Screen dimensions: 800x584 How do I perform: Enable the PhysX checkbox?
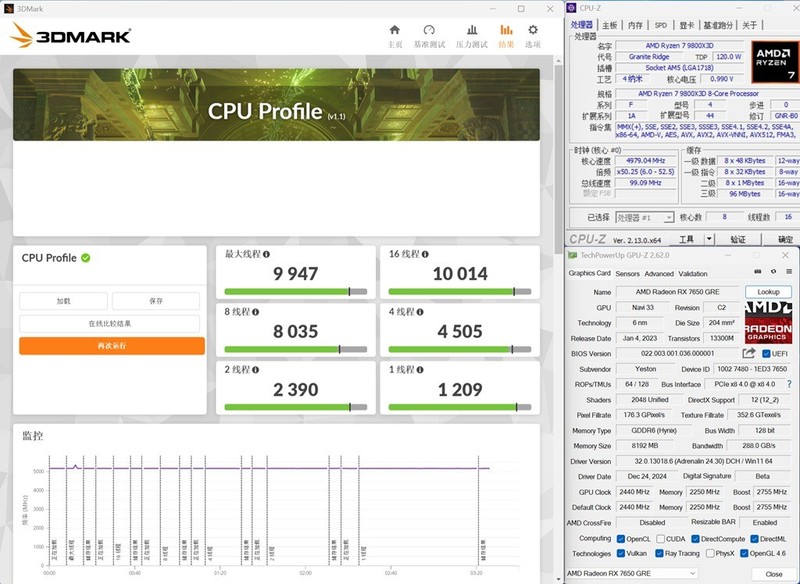[709, 552]
